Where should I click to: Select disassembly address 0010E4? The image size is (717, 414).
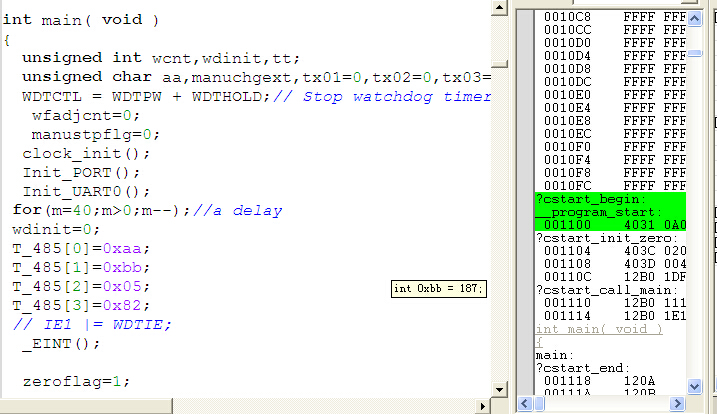pos(567,108)
